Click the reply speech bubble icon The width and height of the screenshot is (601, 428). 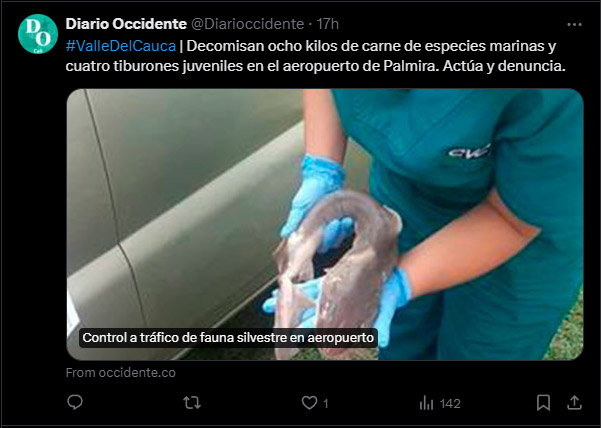click(75, 402)
